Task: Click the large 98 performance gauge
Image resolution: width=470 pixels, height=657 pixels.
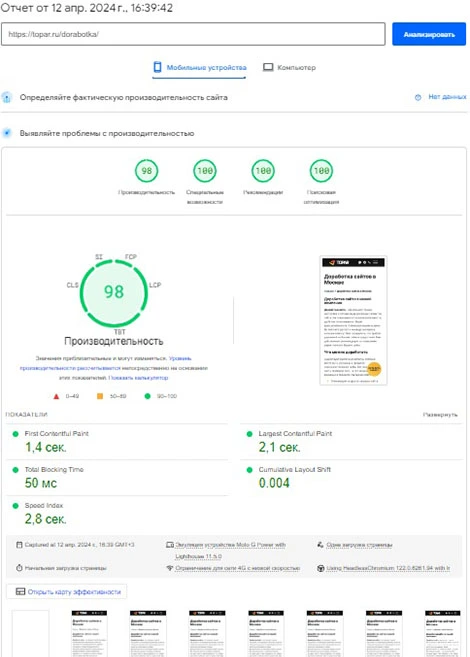Action: point(114,292)
